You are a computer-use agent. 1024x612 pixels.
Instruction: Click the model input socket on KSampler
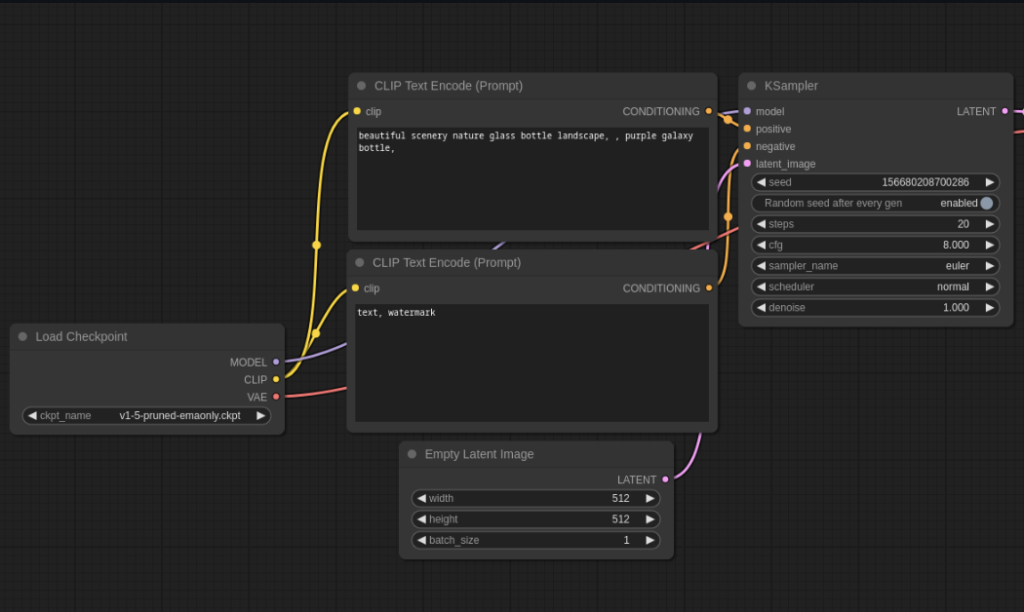(747, 111)
